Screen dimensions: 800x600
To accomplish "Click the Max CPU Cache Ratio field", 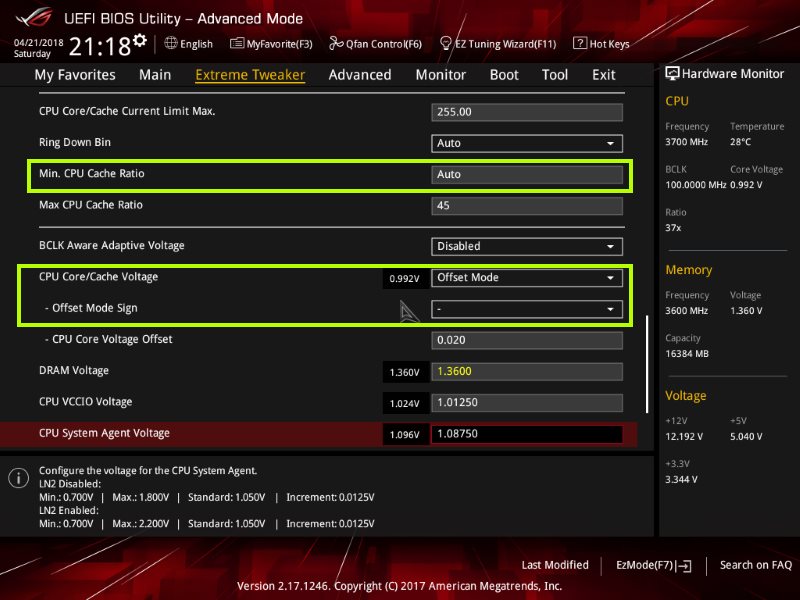I will (527, 206).
